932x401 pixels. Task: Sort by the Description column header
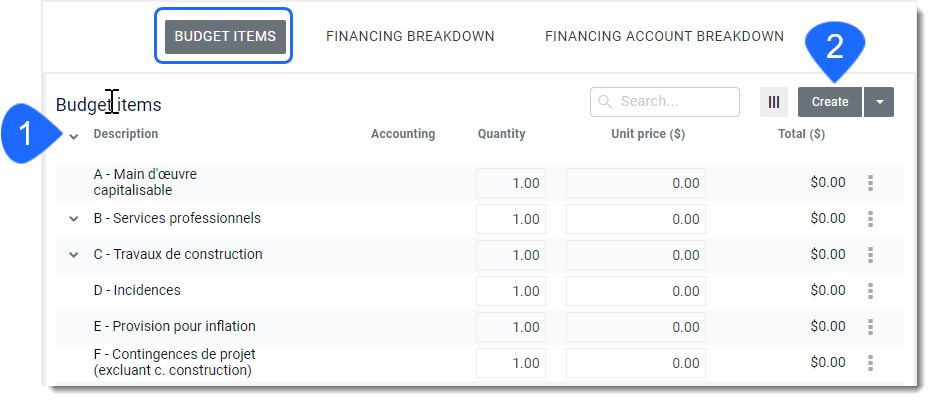[126, 134]
